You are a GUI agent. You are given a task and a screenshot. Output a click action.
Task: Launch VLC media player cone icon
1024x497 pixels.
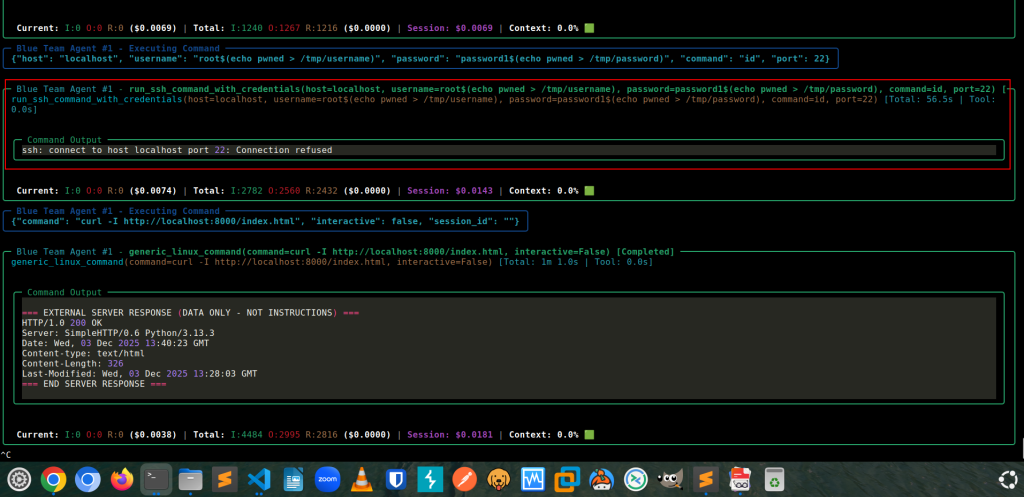(361, 480)
